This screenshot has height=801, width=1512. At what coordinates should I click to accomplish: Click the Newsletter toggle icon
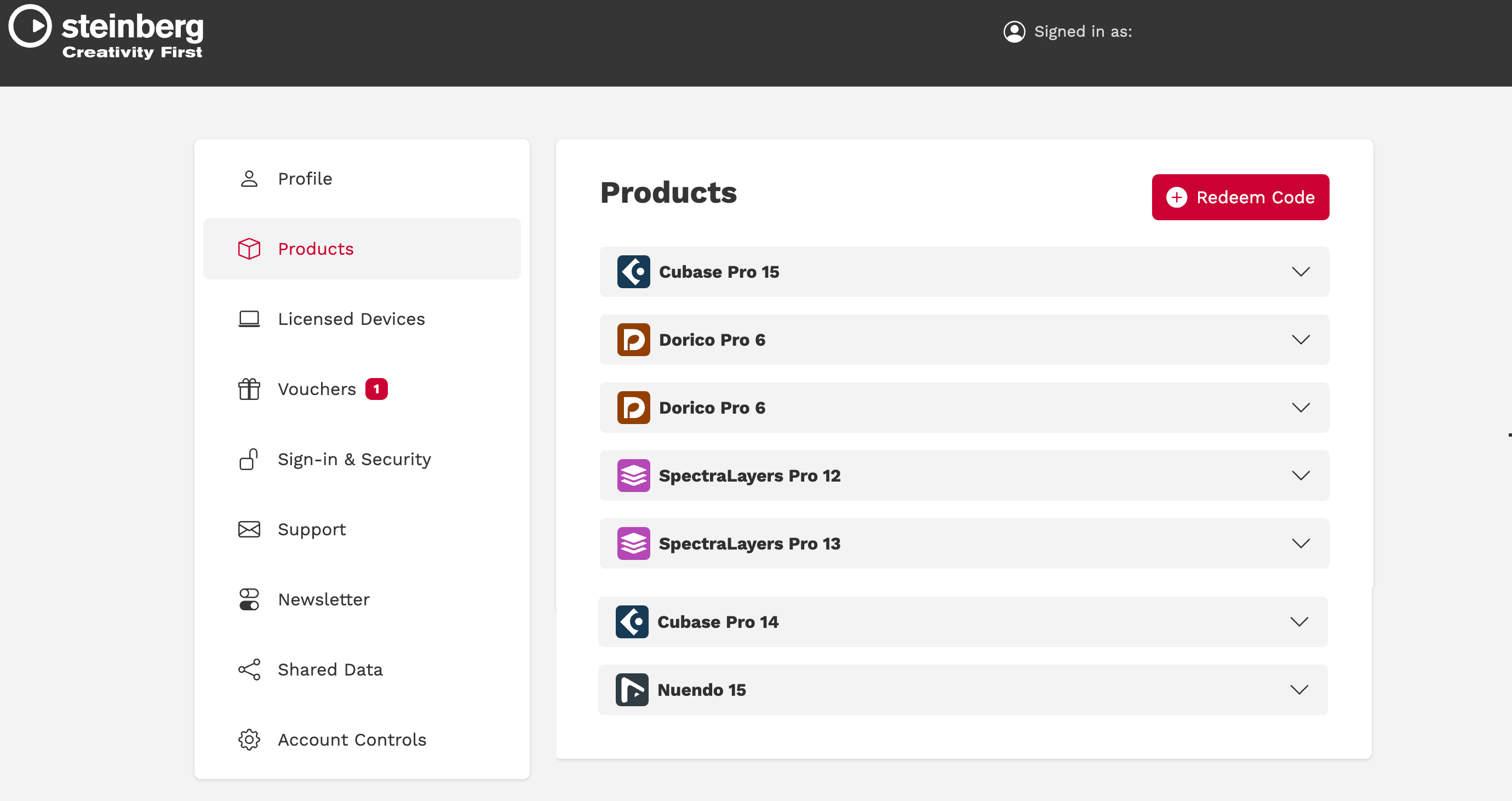(249, 599)
